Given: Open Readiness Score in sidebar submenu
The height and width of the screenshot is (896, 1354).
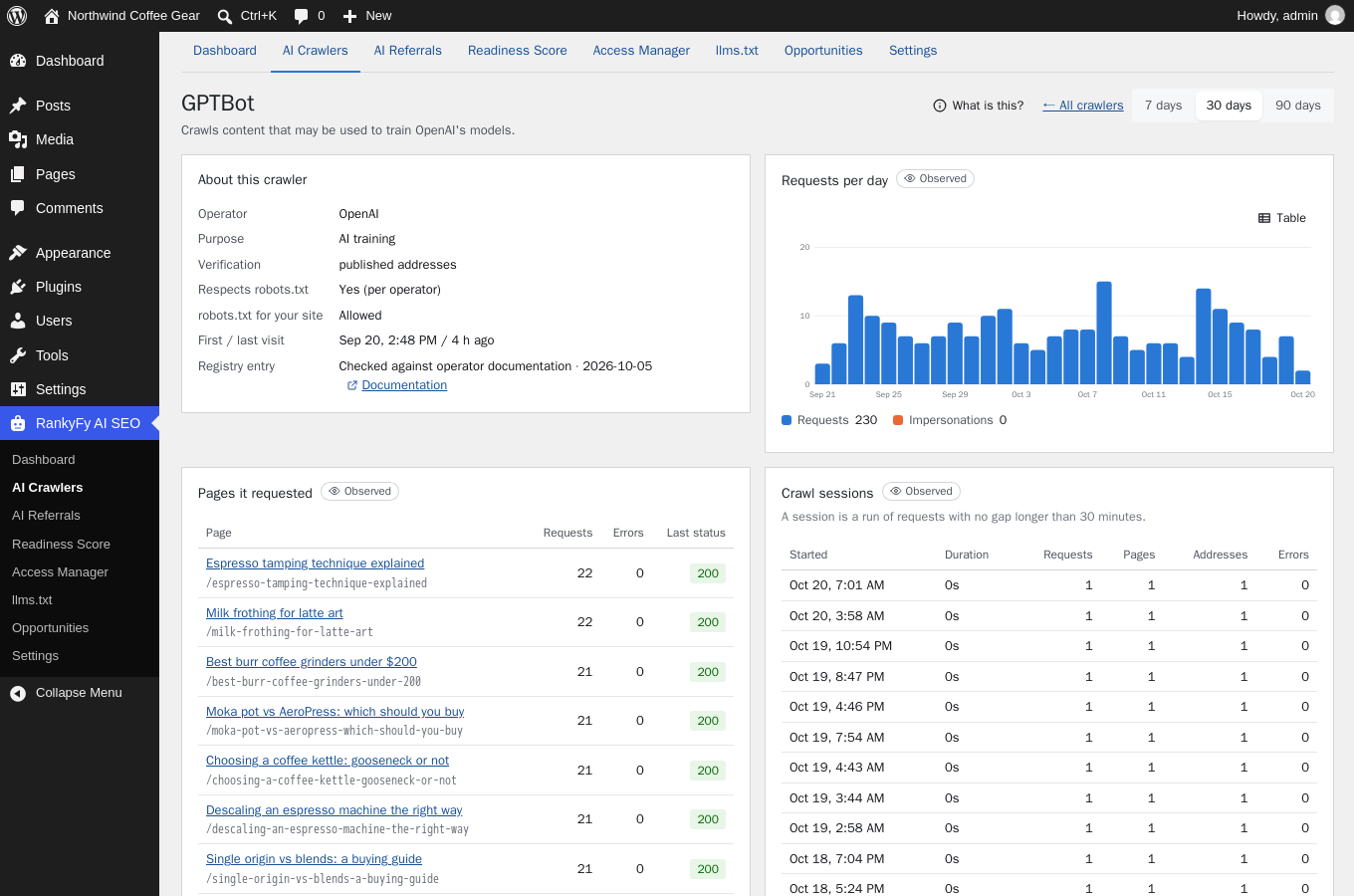Looking at the screenshot, I should 62,545.
